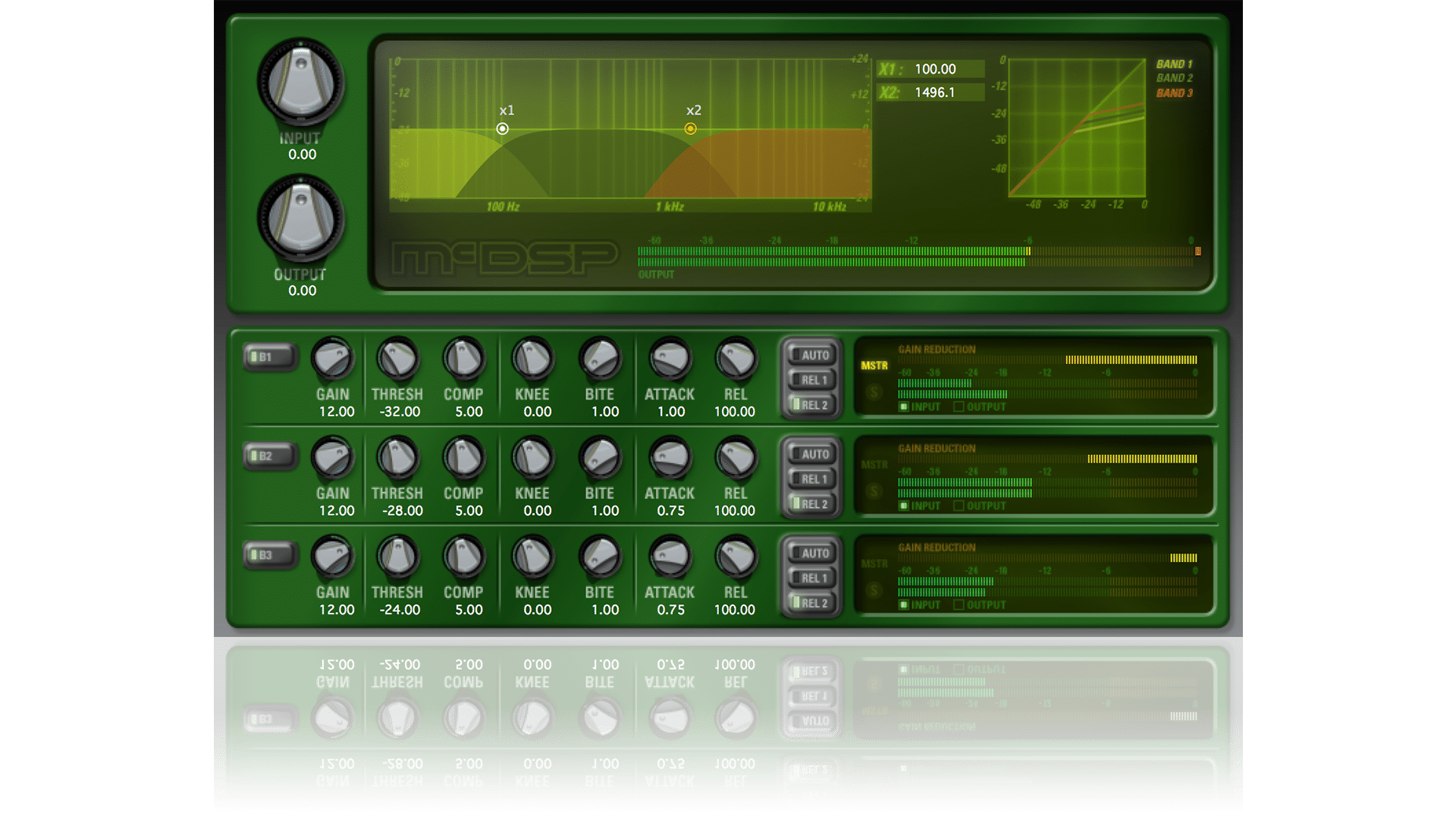Select REL 2 mode for band 3

811,604
